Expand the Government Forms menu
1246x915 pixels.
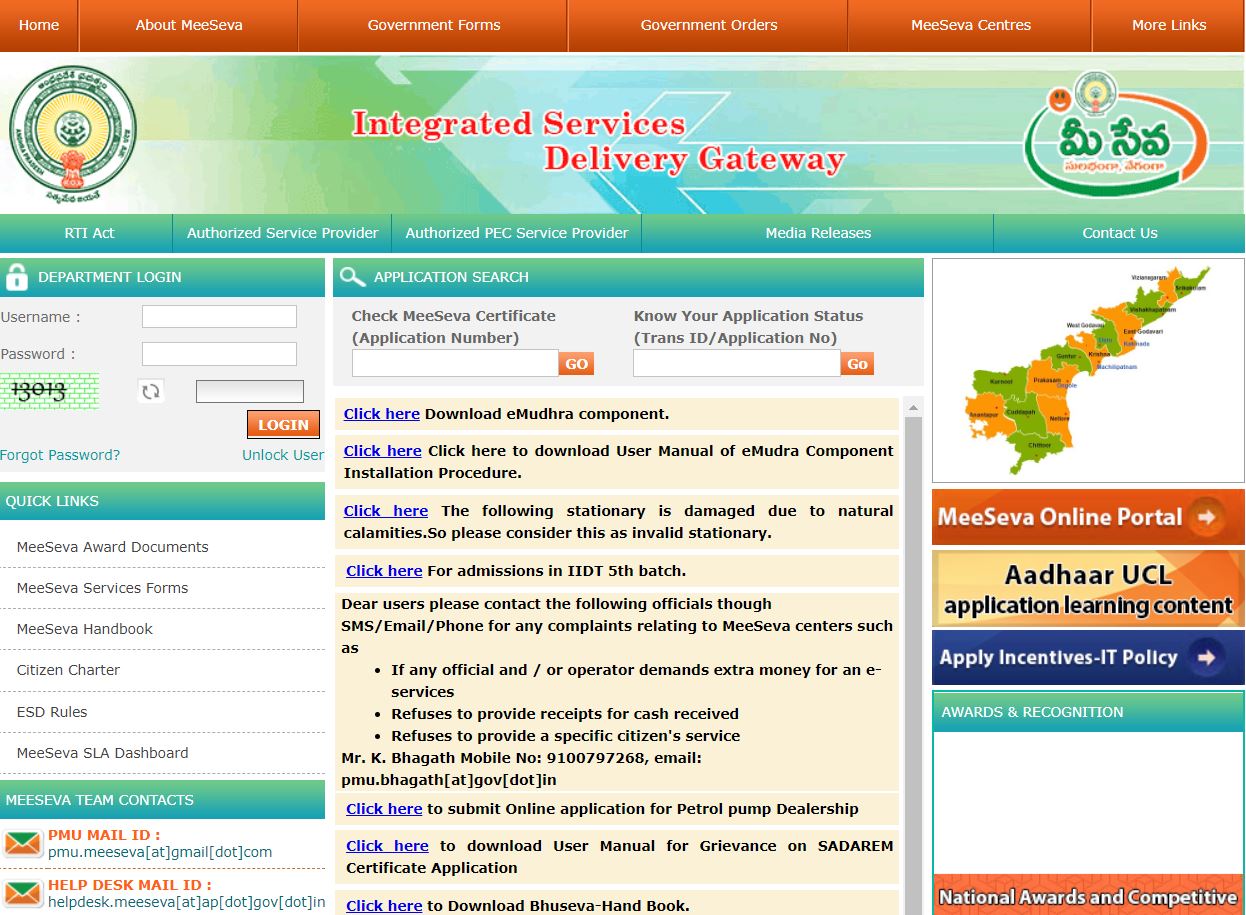432,25
